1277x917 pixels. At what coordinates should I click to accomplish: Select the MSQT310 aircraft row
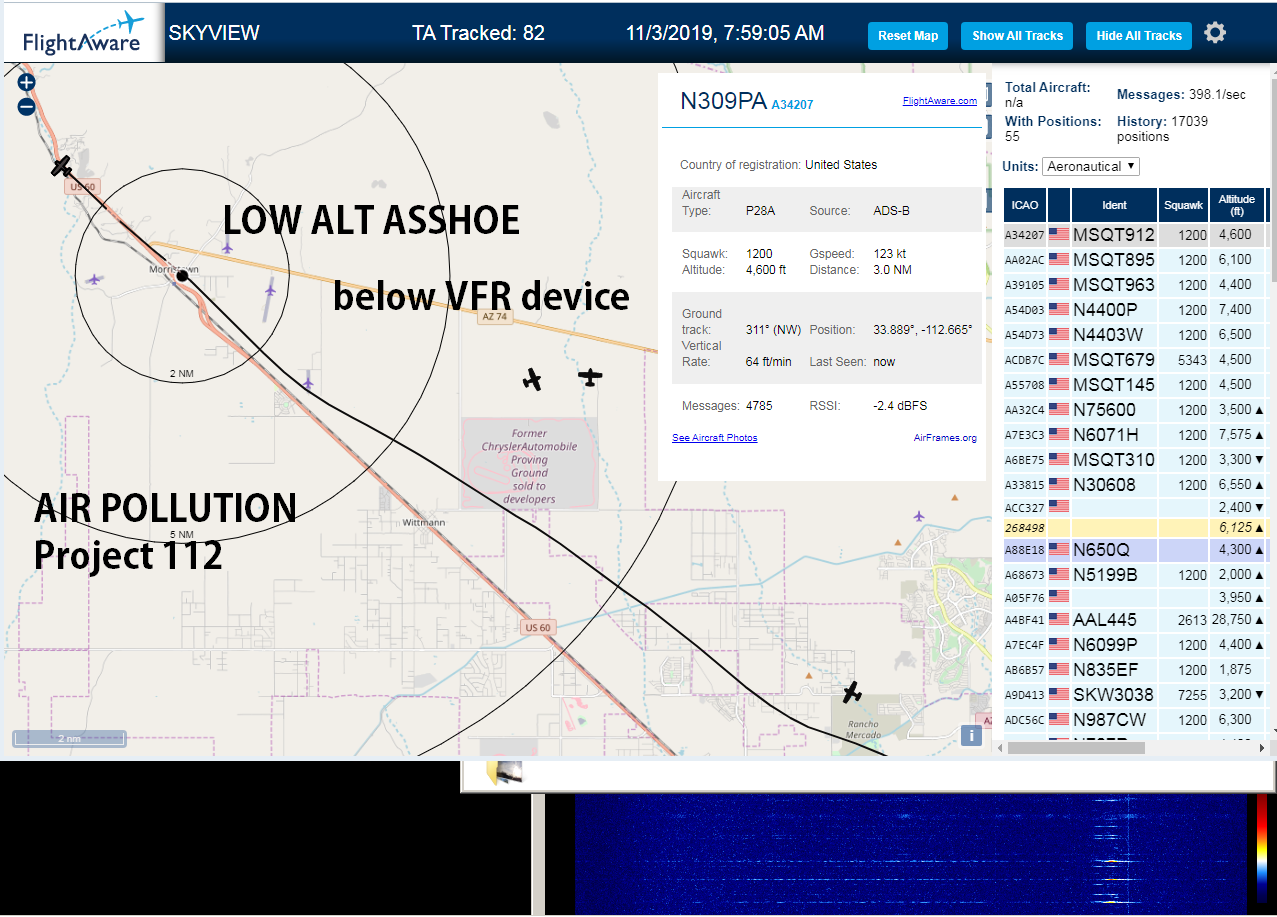click(x=1136, y=460)
